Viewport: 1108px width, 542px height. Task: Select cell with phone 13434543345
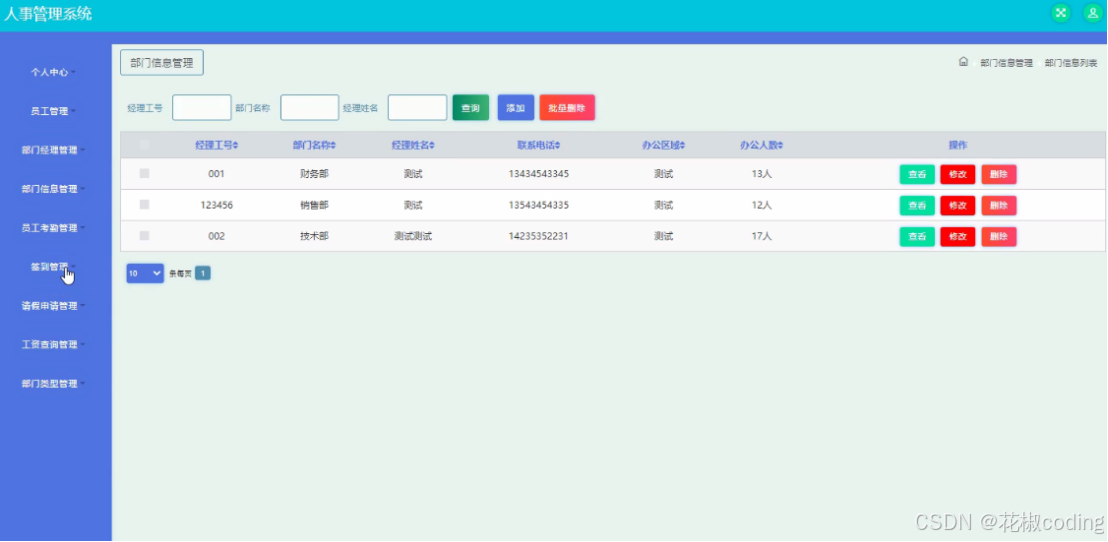coord(538,174)
